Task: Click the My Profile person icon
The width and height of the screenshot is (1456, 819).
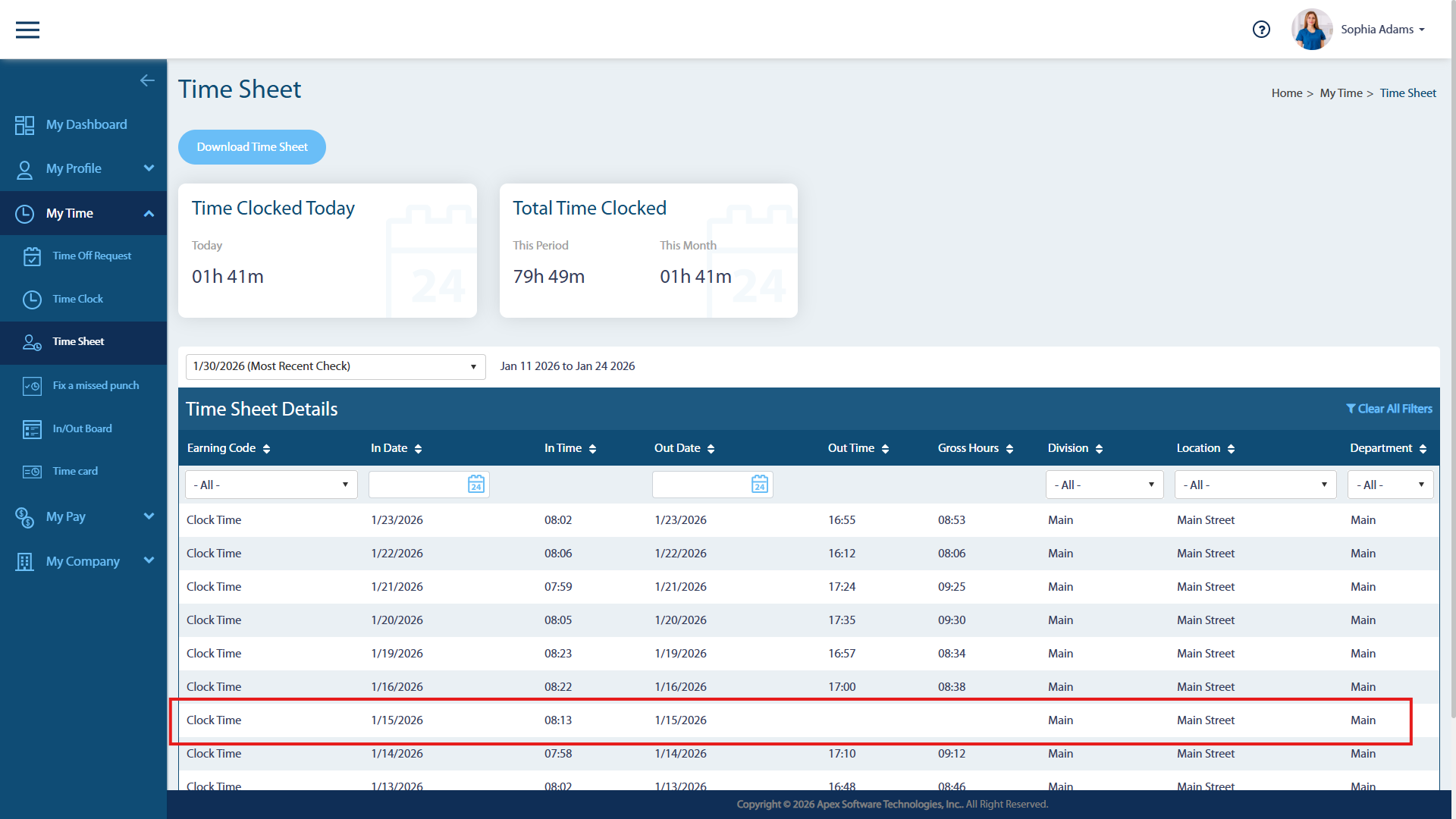Action: [x=24, y=169]
